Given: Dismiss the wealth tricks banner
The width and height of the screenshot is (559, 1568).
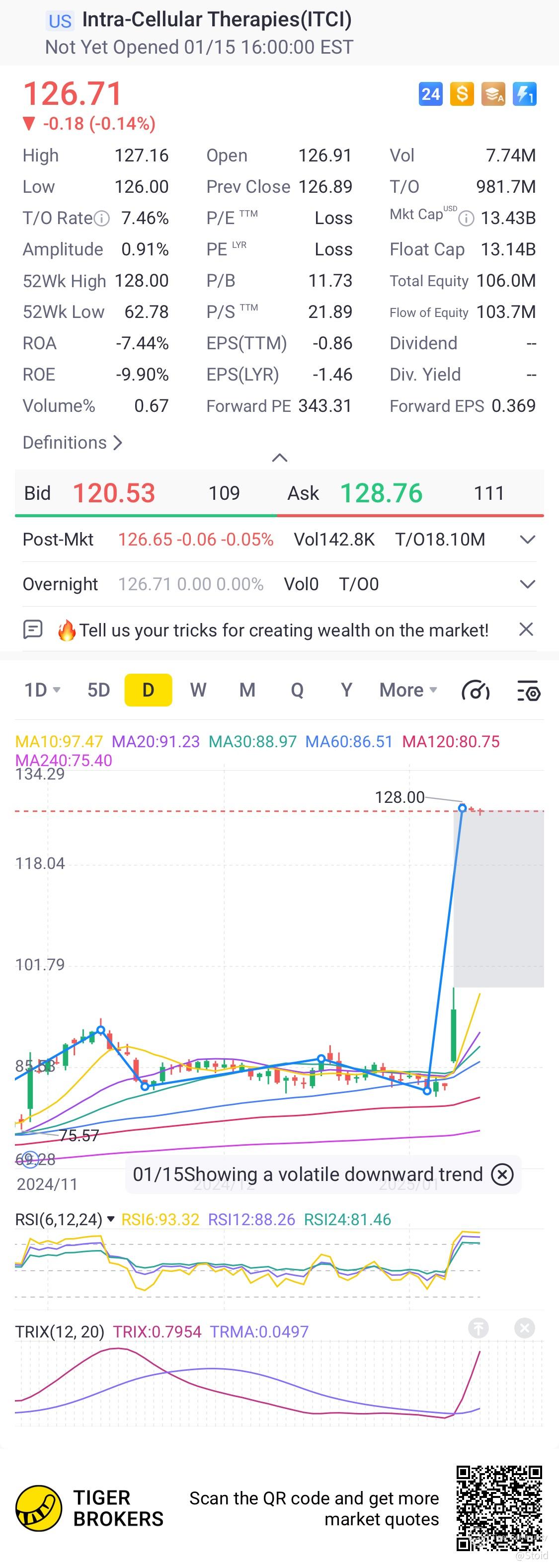Looking at the screenshot, I should coord(526,629).
